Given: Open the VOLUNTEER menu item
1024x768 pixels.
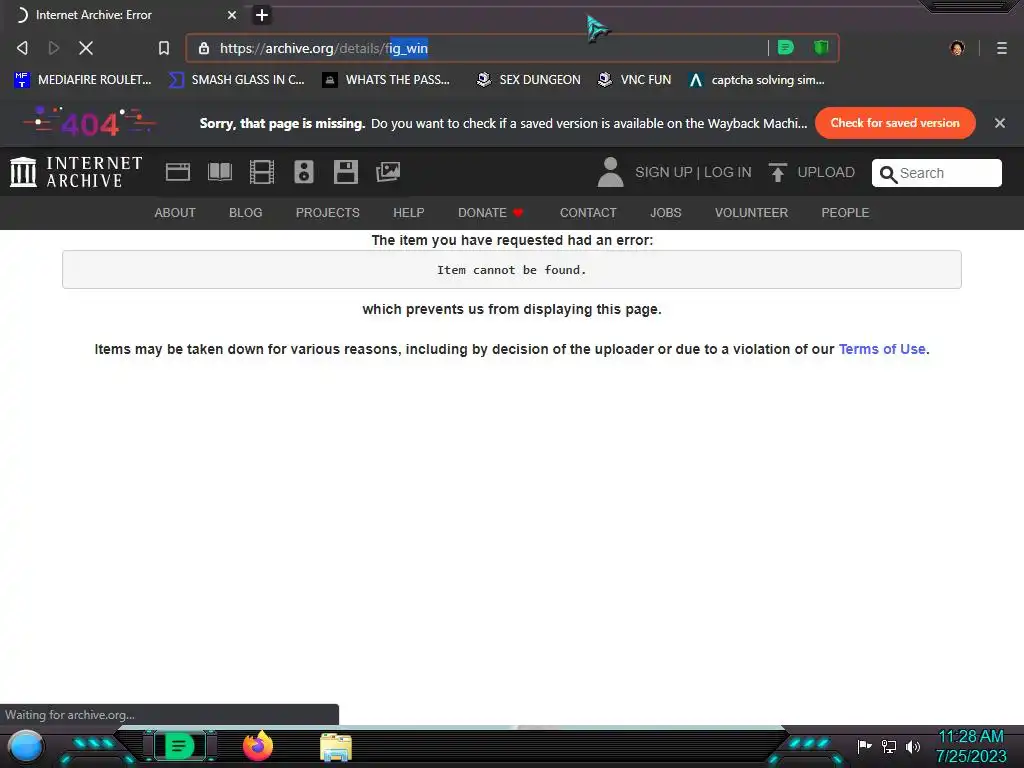Looking at the screenshot, I should 751,213.
